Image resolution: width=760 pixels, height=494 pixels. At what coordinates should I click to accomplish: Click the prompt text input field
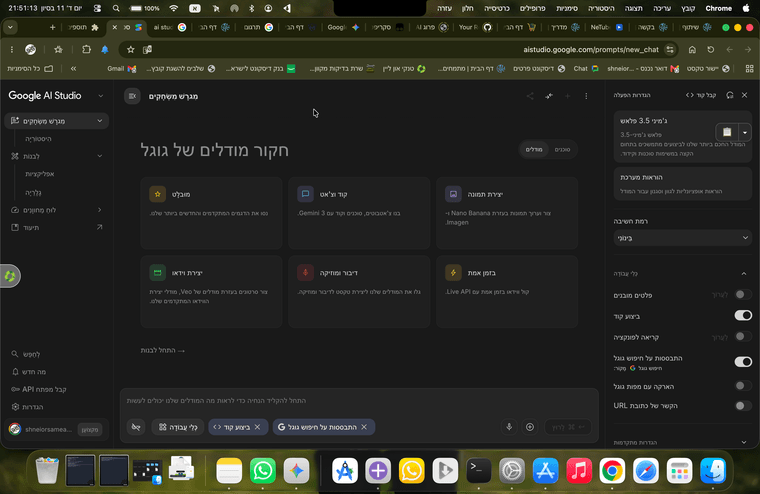pos(359,400)
